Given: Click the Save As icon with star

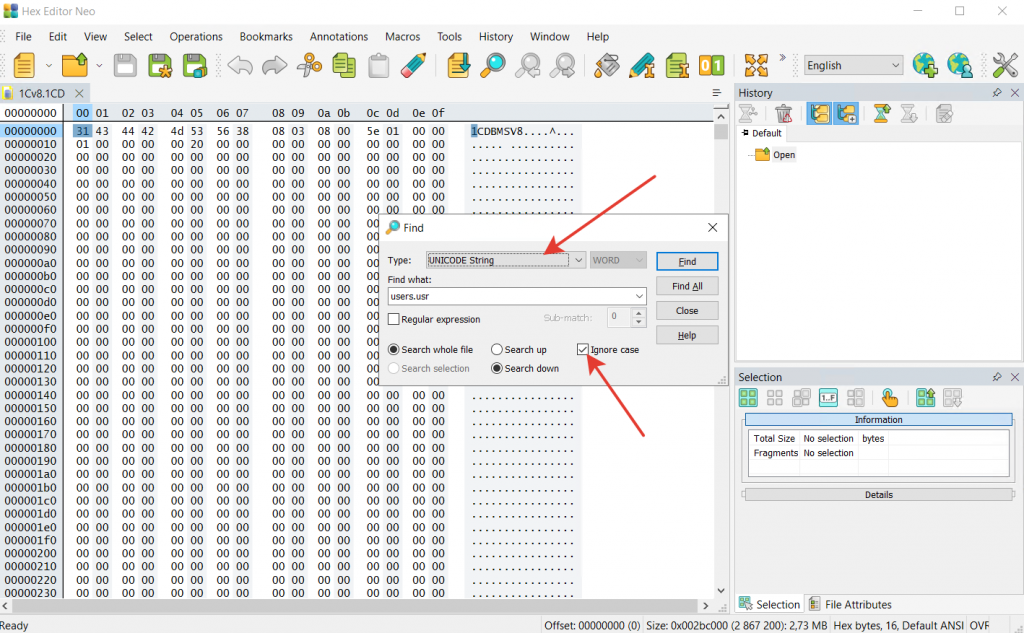Looking at the screenshot, I should pos(159,65).
